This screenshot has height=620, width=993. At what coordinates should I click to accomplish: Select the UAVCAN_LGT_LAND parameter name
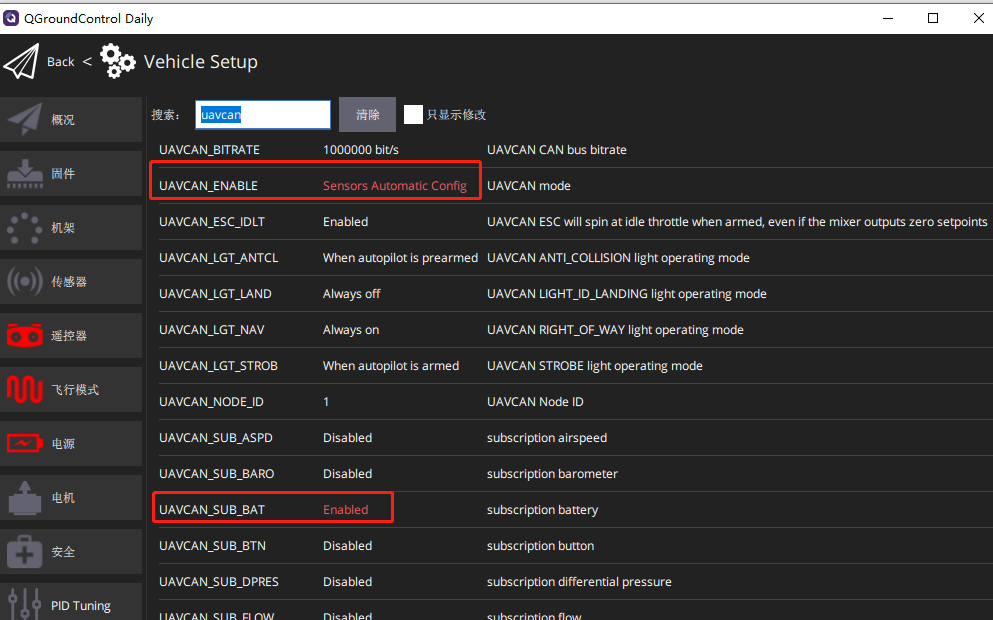[215, 294]
